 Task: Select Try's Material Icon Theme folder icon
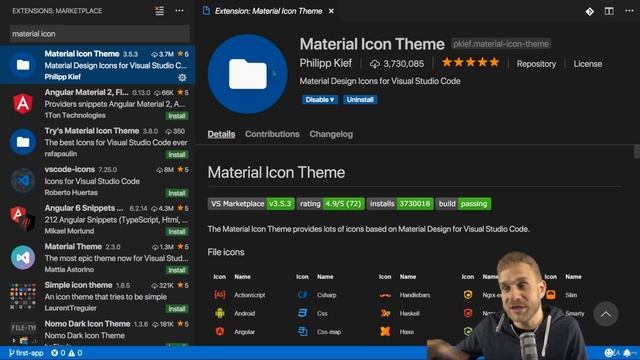coord(23,142)
